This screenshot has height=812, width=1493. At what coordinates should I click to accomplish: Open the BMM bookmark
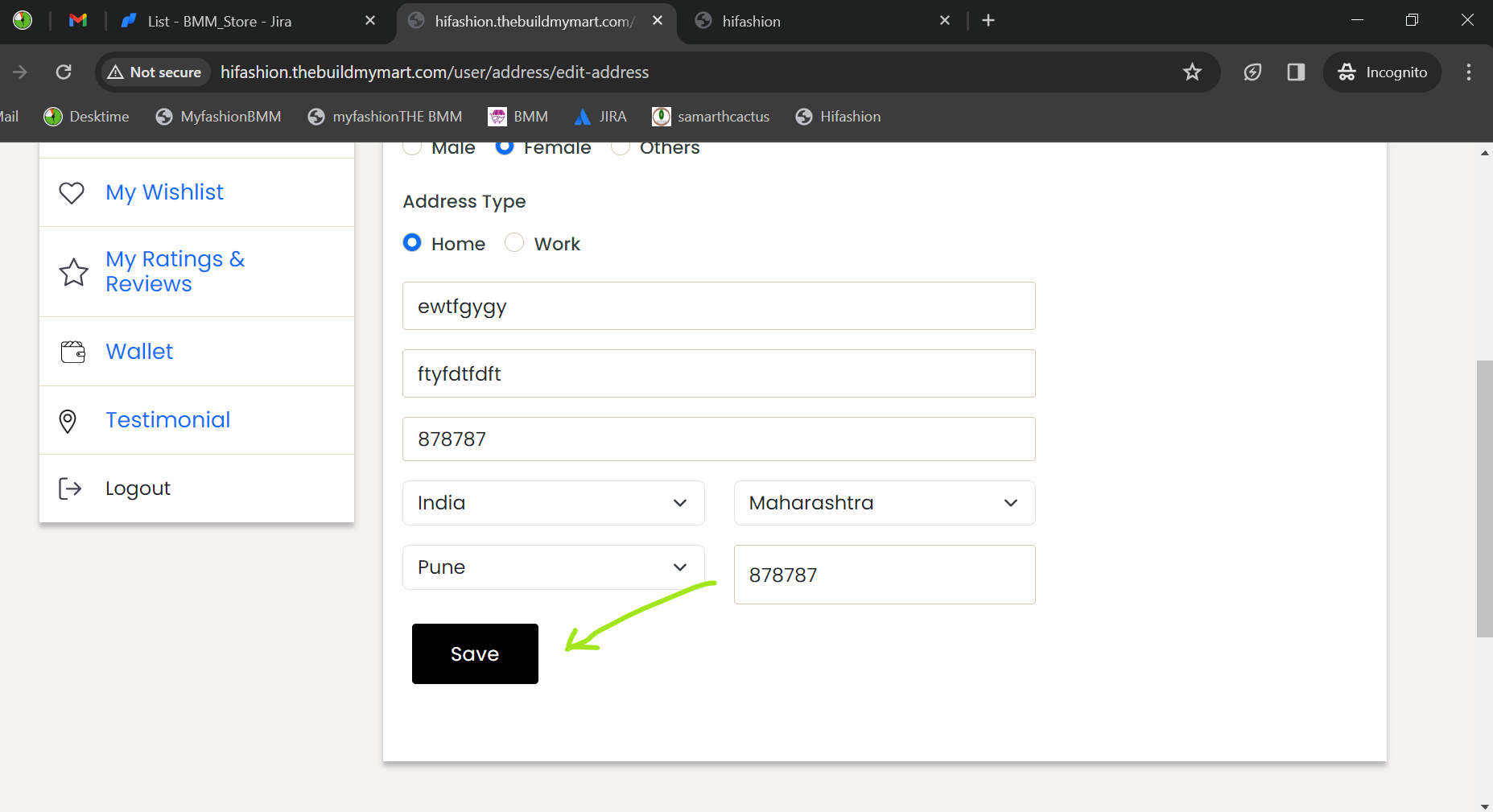518,117
